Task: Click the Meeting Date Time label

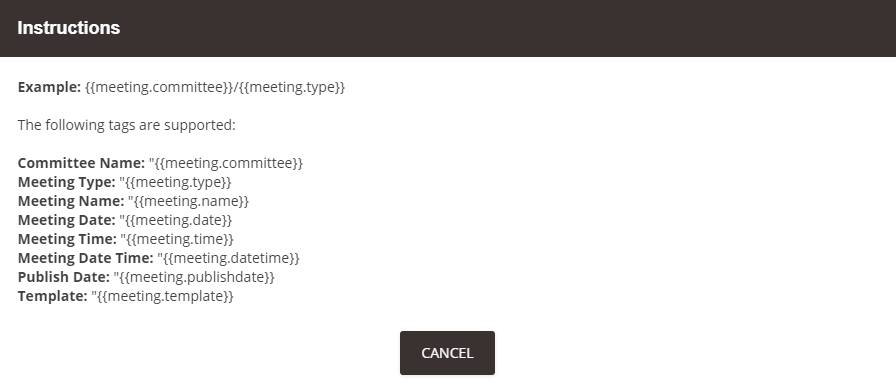Action: (86, 258)
